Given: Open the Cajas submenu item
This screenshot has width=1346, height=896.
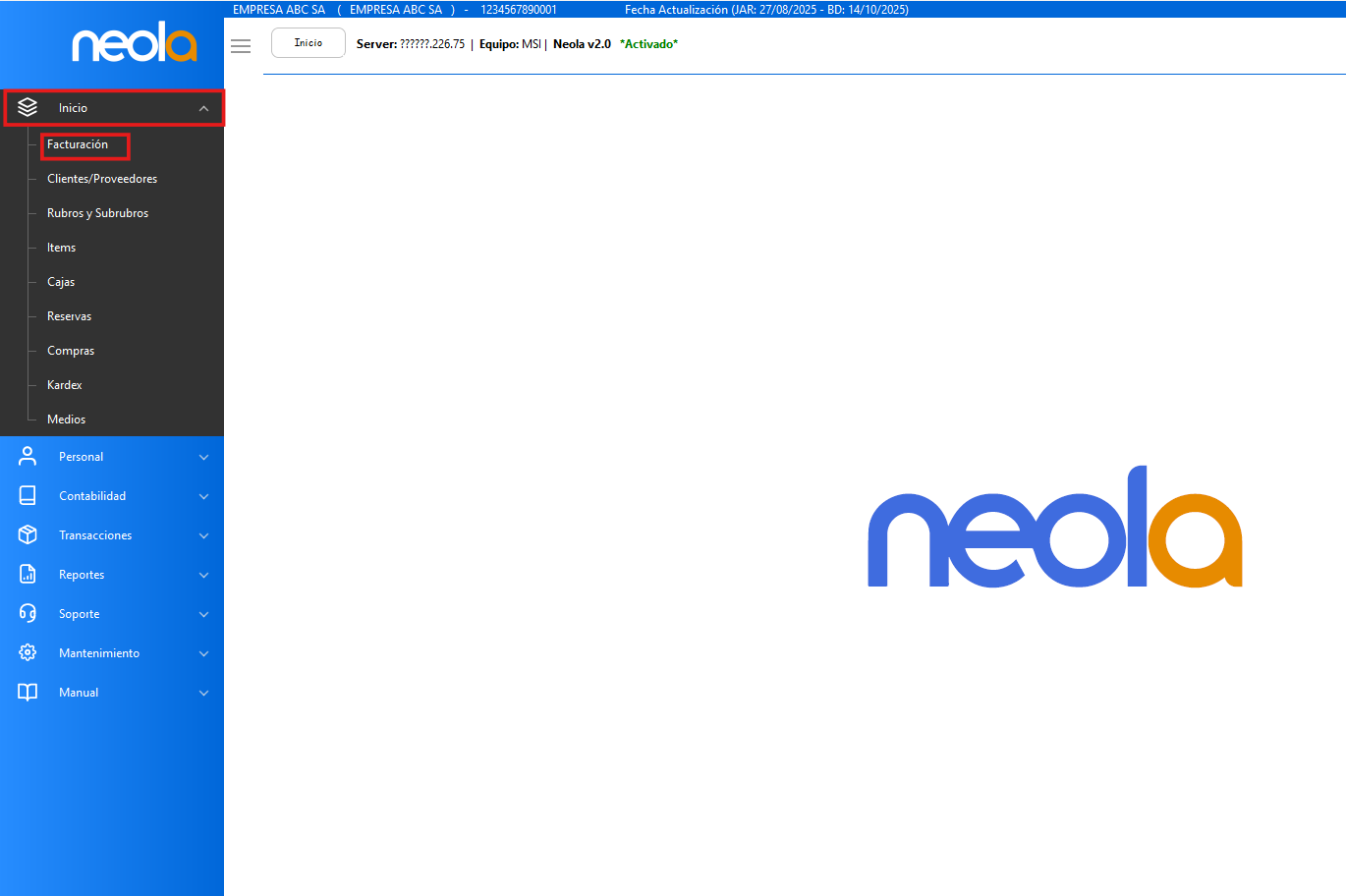Looking at the screenshot, I should tap(61, 282).
